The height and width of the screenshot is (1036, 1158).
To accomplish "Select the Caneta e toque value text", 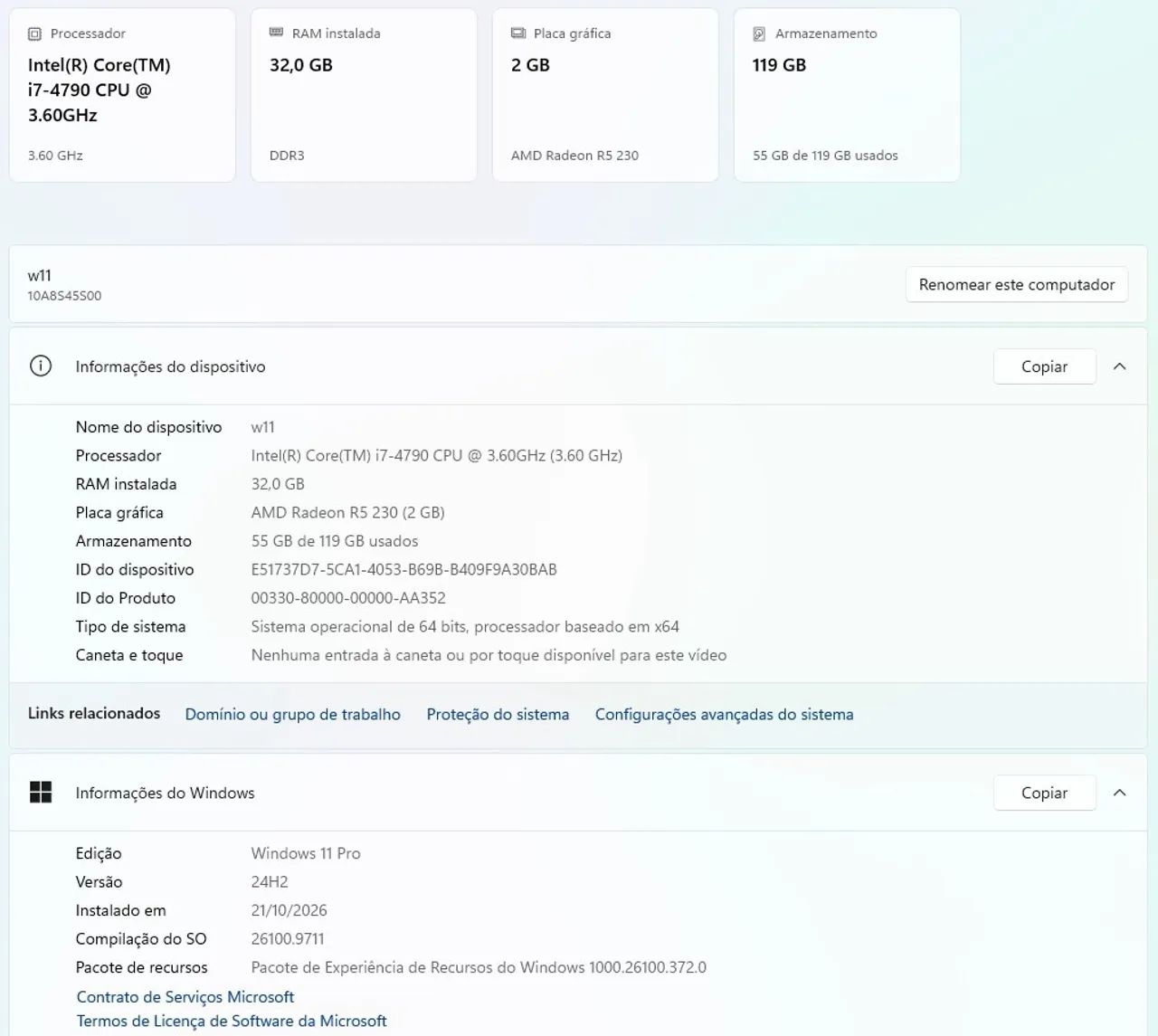I will [x=489, y=655].
